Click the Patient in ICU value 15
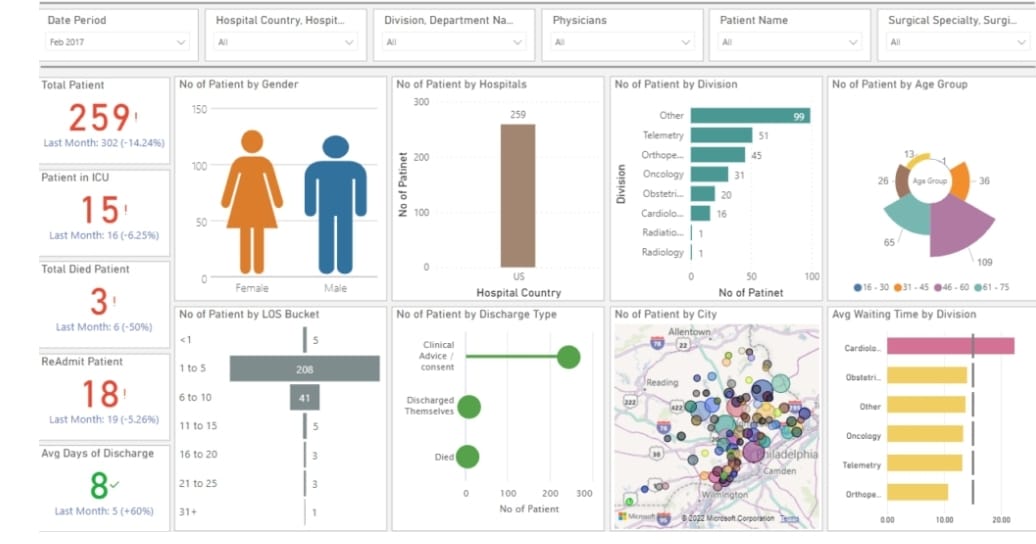This screenshot has height=544, width=1036. tap(100, 210)
